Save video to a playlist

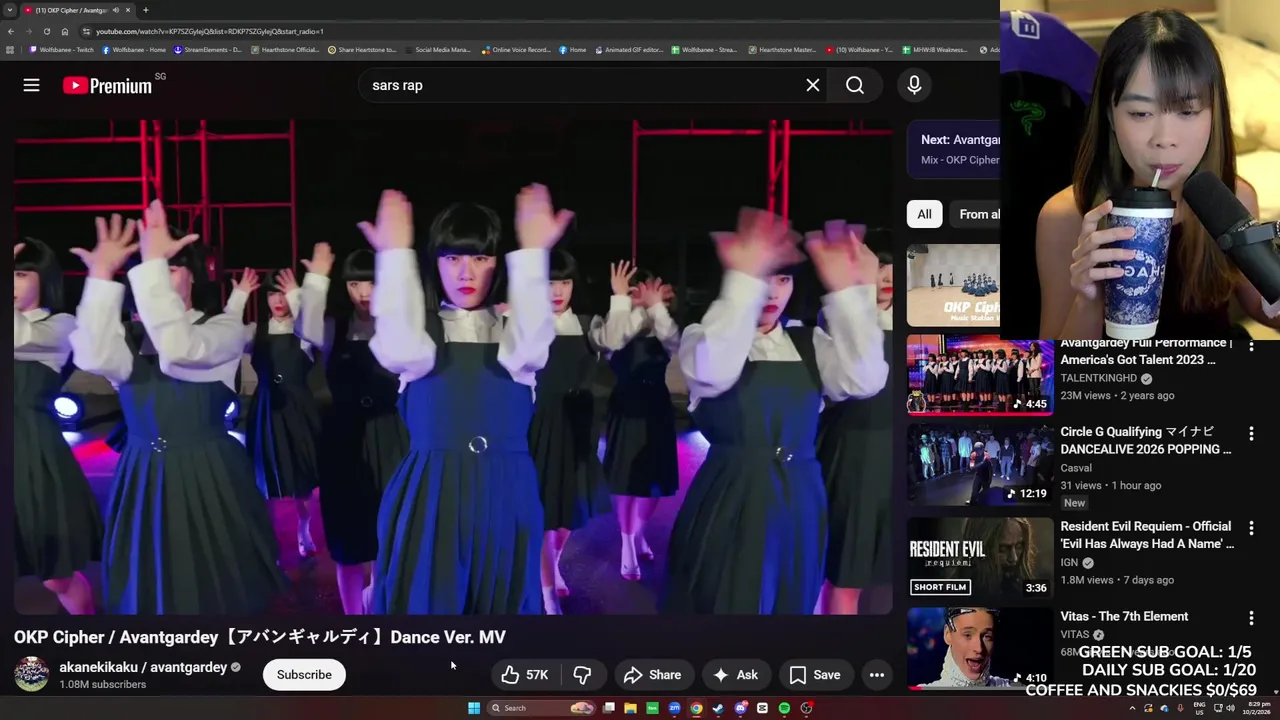815,675
